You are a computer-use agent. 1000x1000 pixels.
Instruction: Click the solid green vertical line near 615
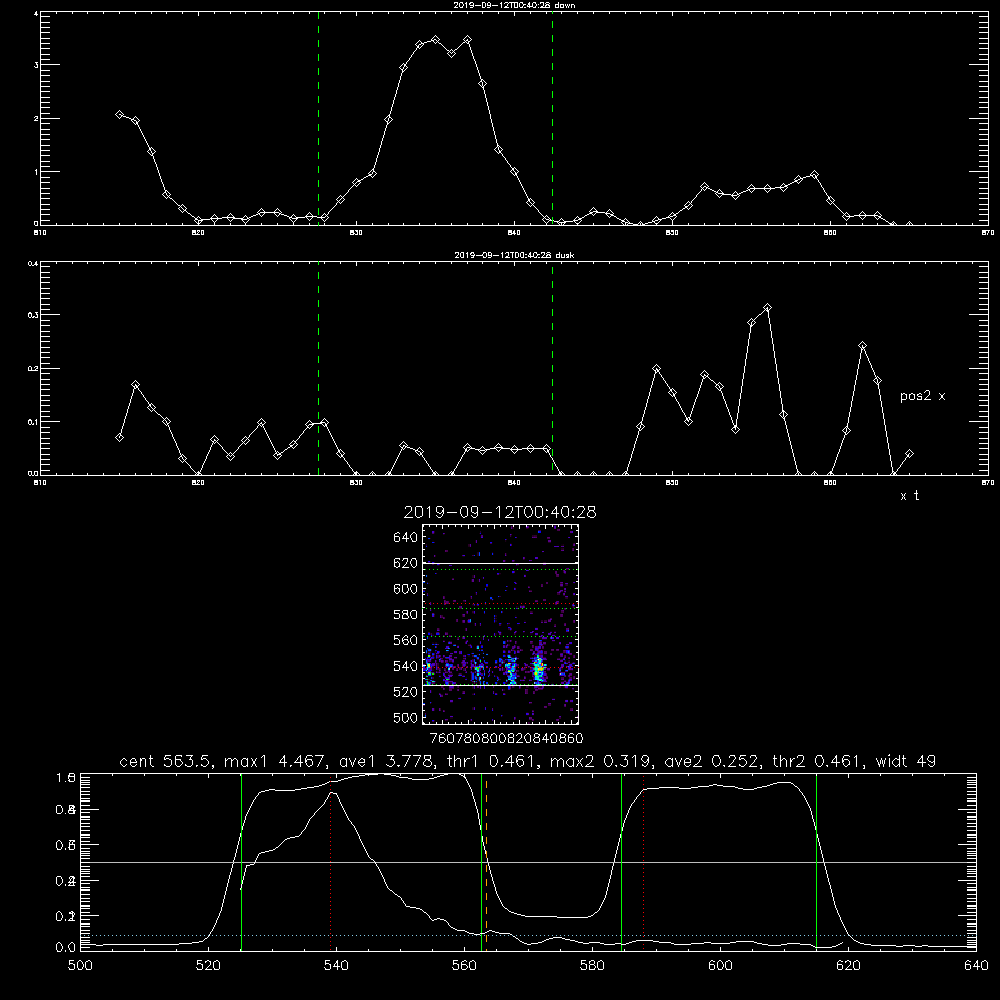point(816,862)
